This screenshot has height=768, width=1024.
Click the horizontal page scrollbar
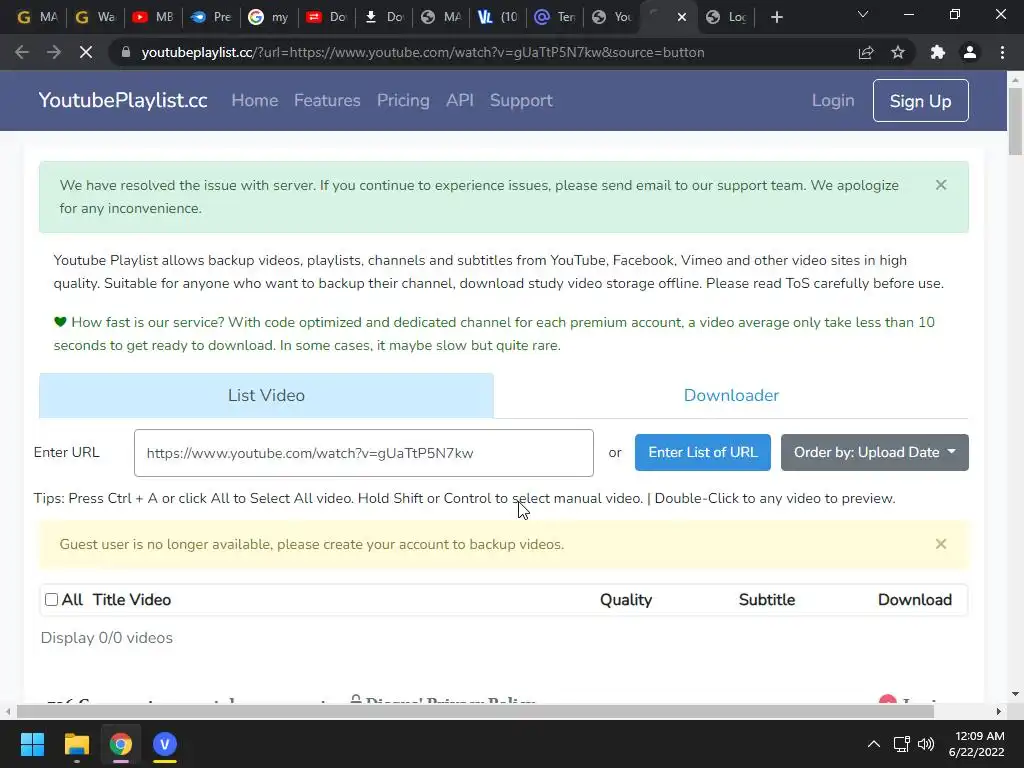[x=475, y=711]
